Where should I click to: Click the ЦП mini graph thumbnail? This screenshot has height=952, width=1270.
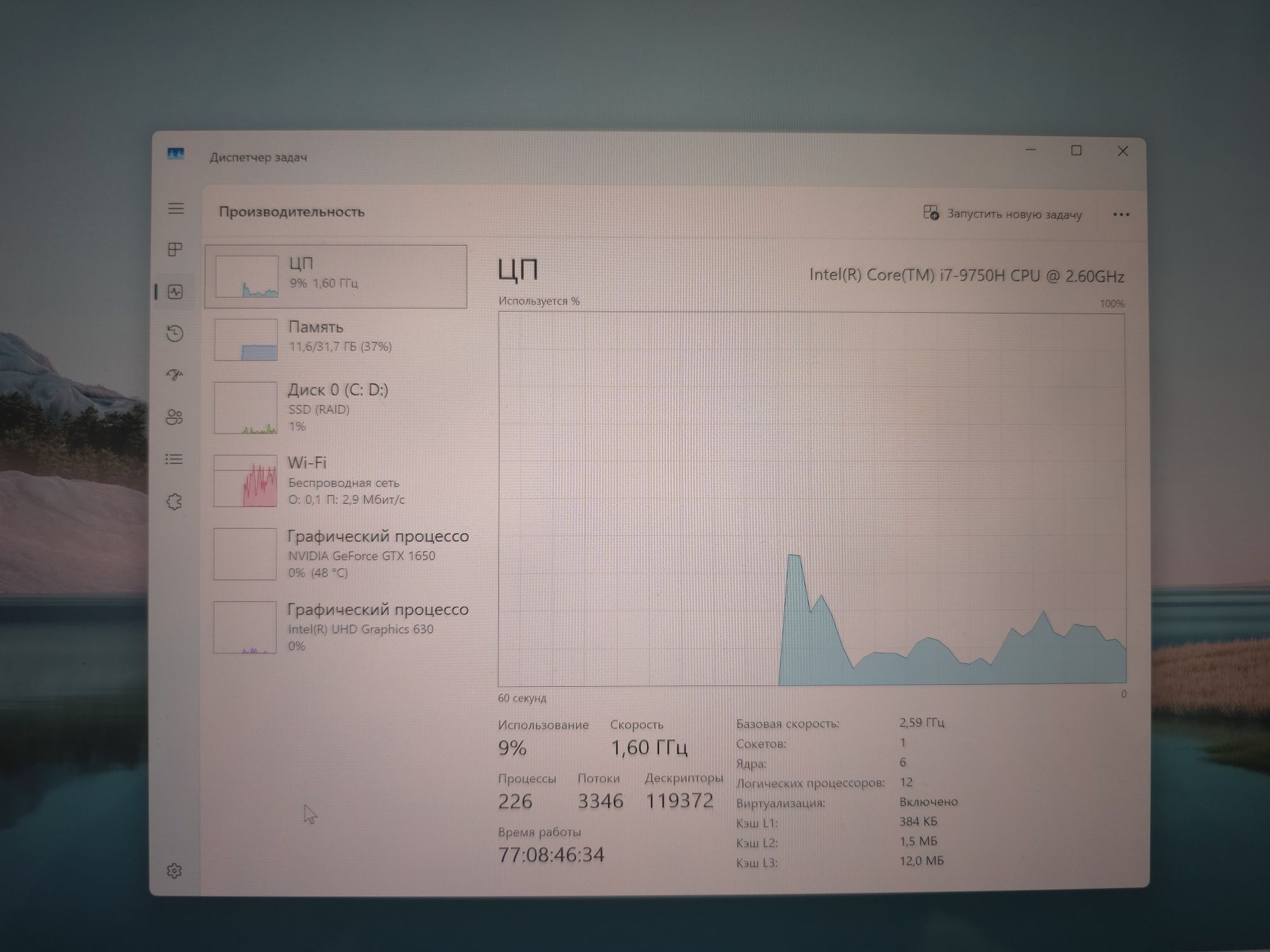(247, 277)
